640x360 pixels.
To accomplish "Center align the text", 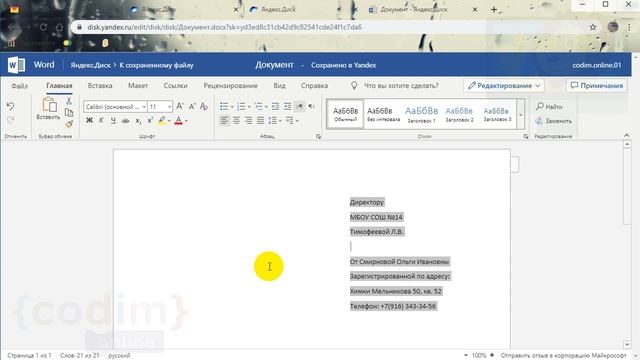I will click(x=236, y=120).
